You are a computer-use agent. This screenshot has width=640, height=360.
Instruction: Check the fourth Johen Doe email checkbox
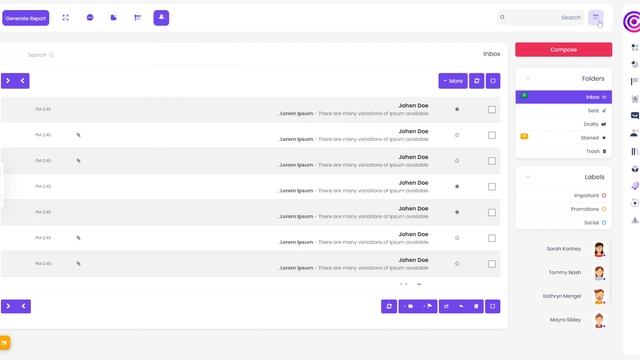pos(492,187)
